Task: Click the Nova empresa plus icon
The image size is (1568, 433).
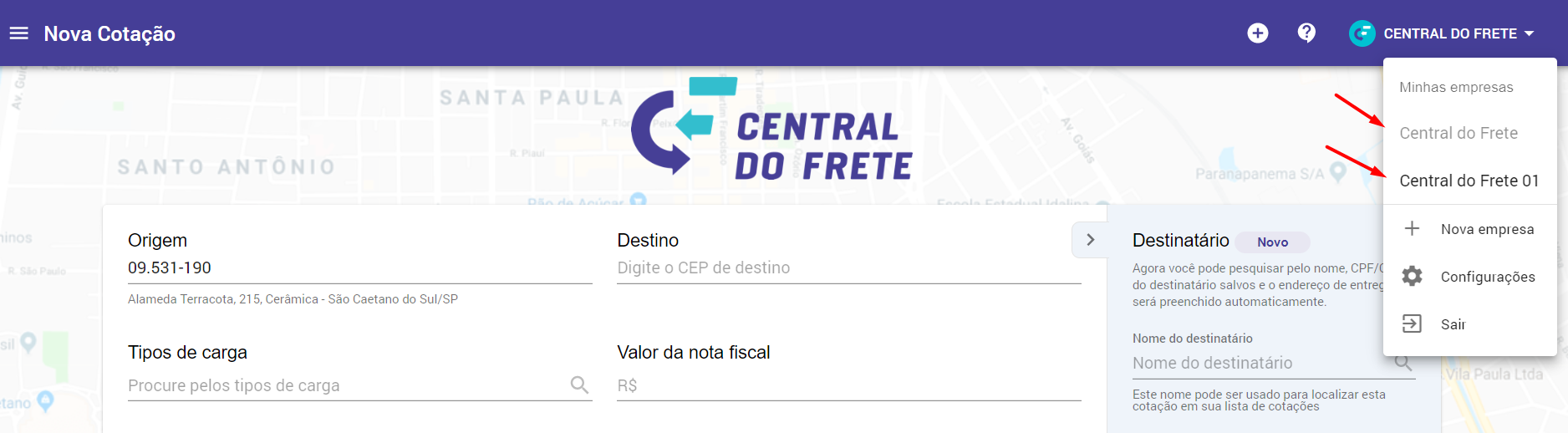Action: (x=1412, y=228)
